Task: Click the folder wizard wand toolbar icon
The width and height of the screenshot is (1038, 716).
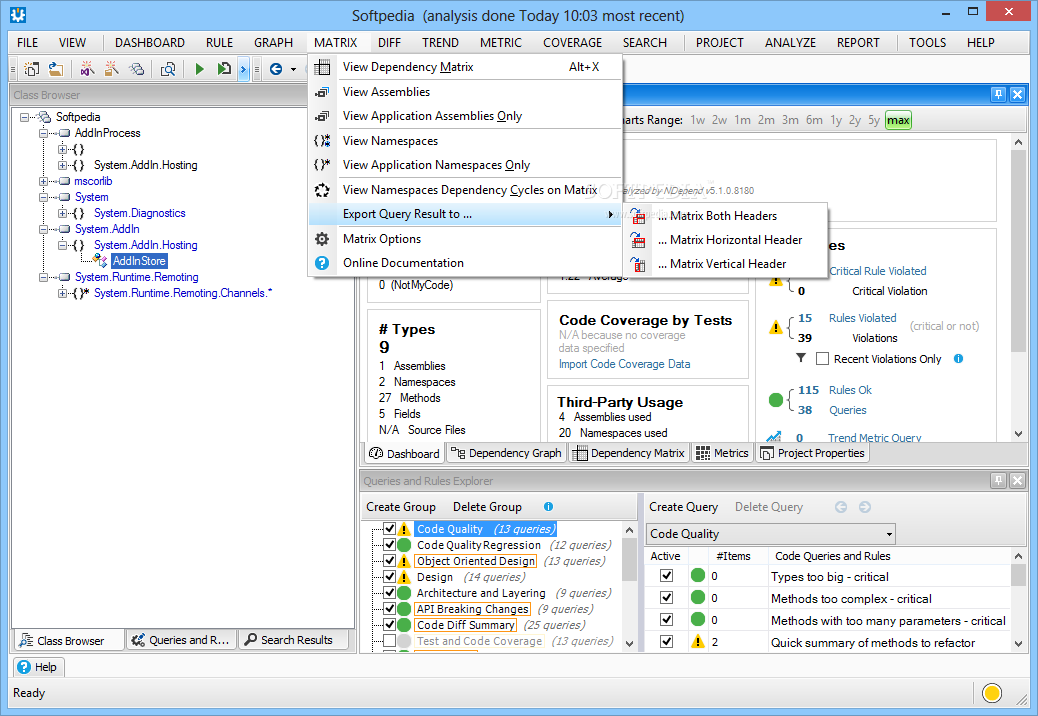Action: click(x=111, y=69)
